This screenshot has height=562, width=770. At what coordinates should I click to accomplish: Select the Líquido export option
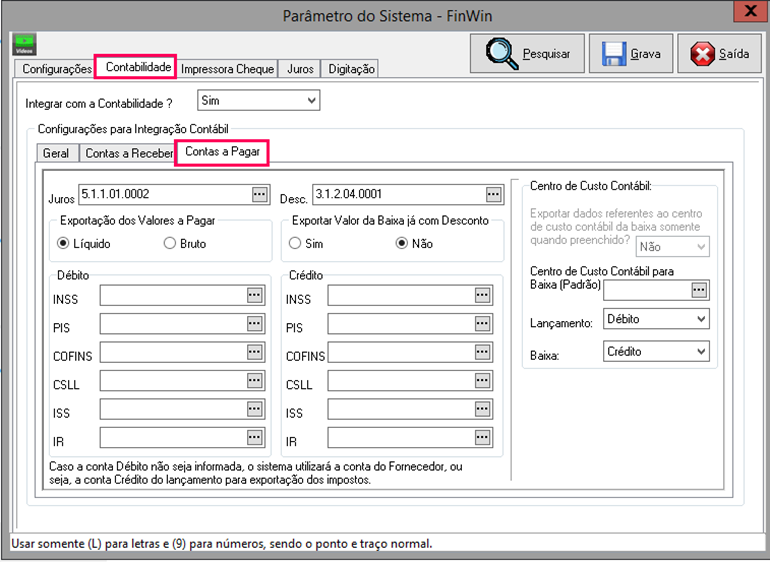(x=64, y=243)
